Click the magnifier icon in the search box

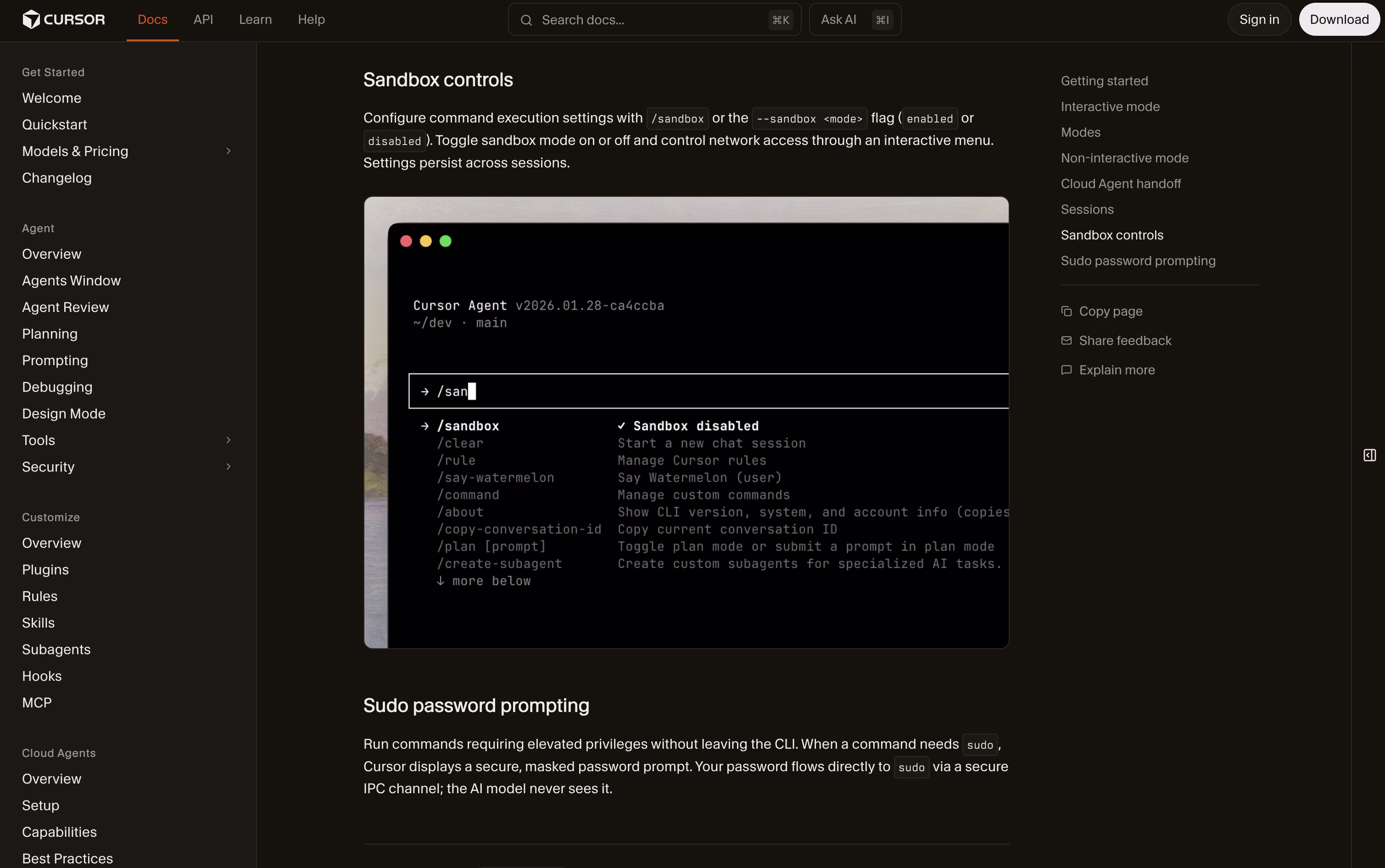pyautogui.click(x=526, y=20)
